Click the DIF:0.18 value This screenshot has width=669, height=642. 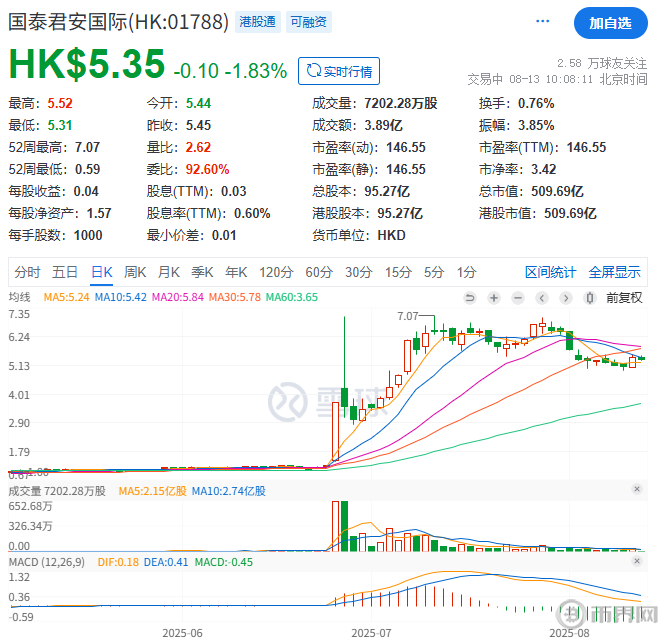click(x=118, y=562)
